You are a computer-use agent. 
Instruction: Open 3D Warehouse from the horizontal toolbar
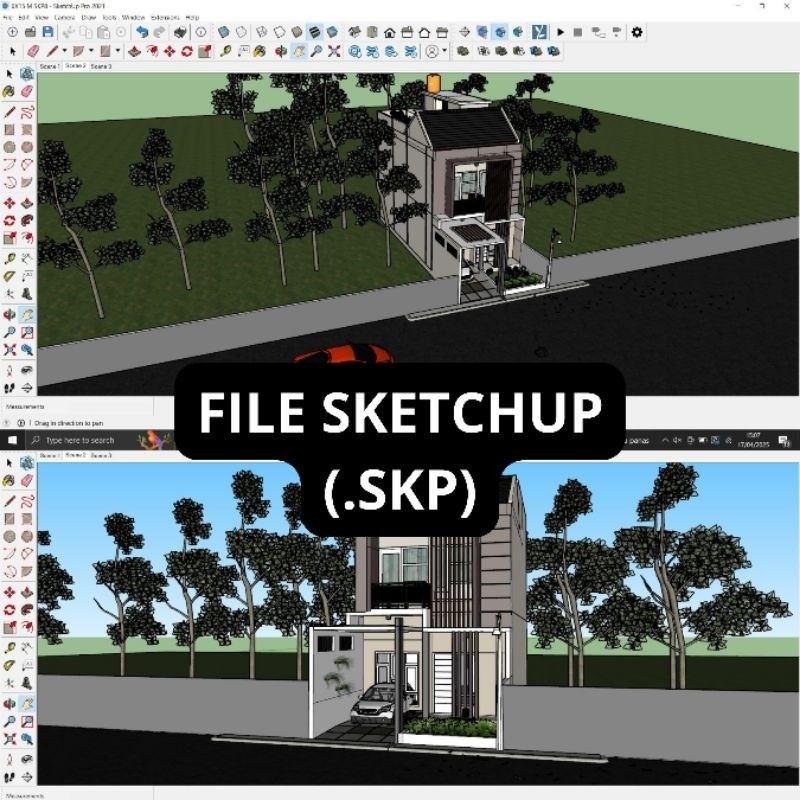coord(355,51)
